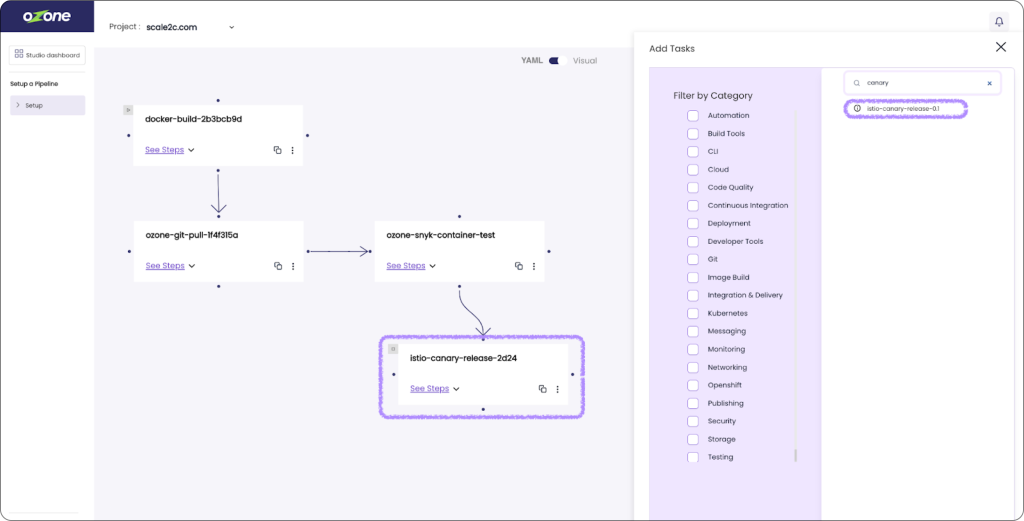
Task: Enable the Deployment category filter
Action: 693,223
